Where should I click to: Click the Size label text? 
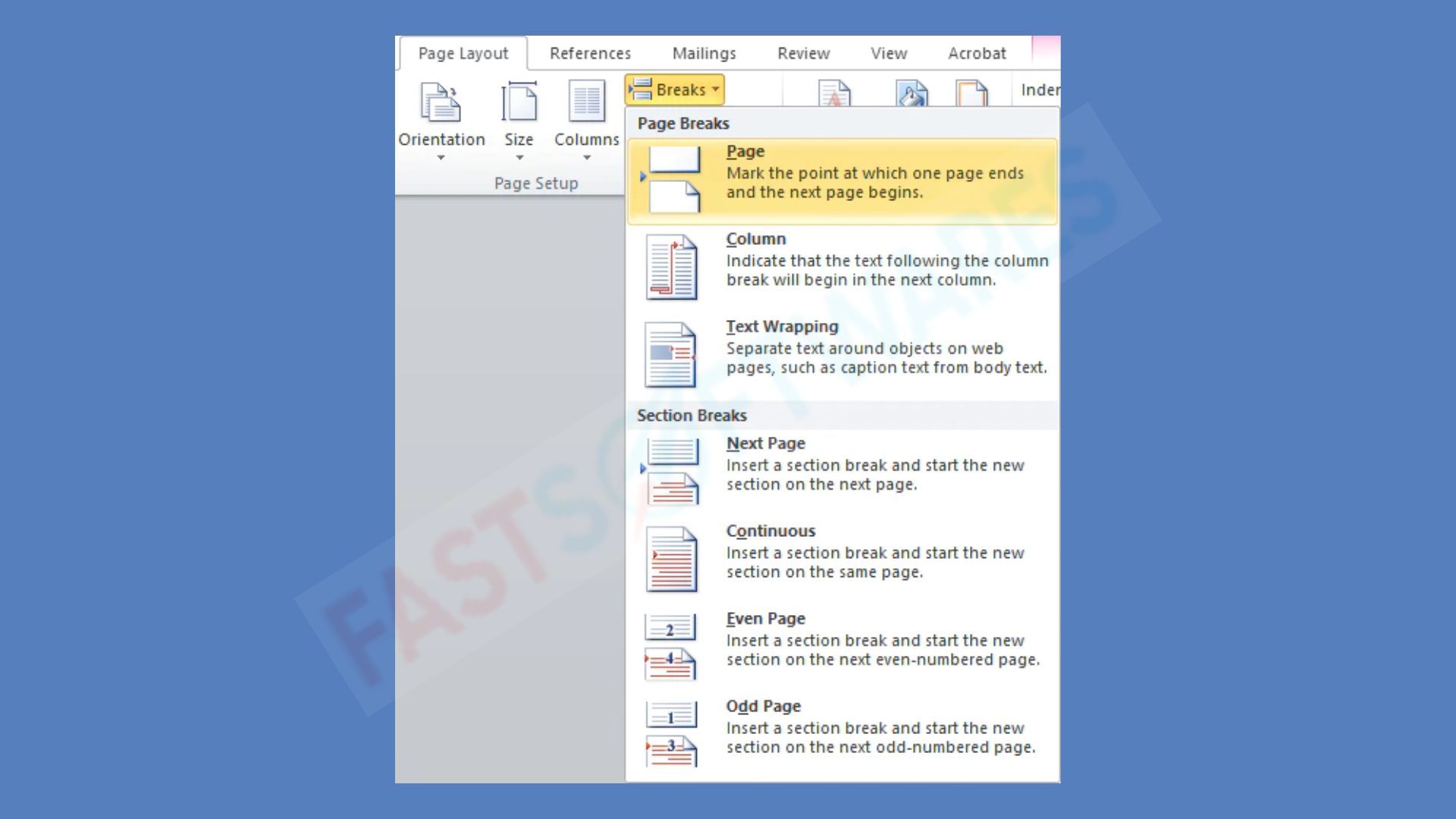tap(519, 140)
